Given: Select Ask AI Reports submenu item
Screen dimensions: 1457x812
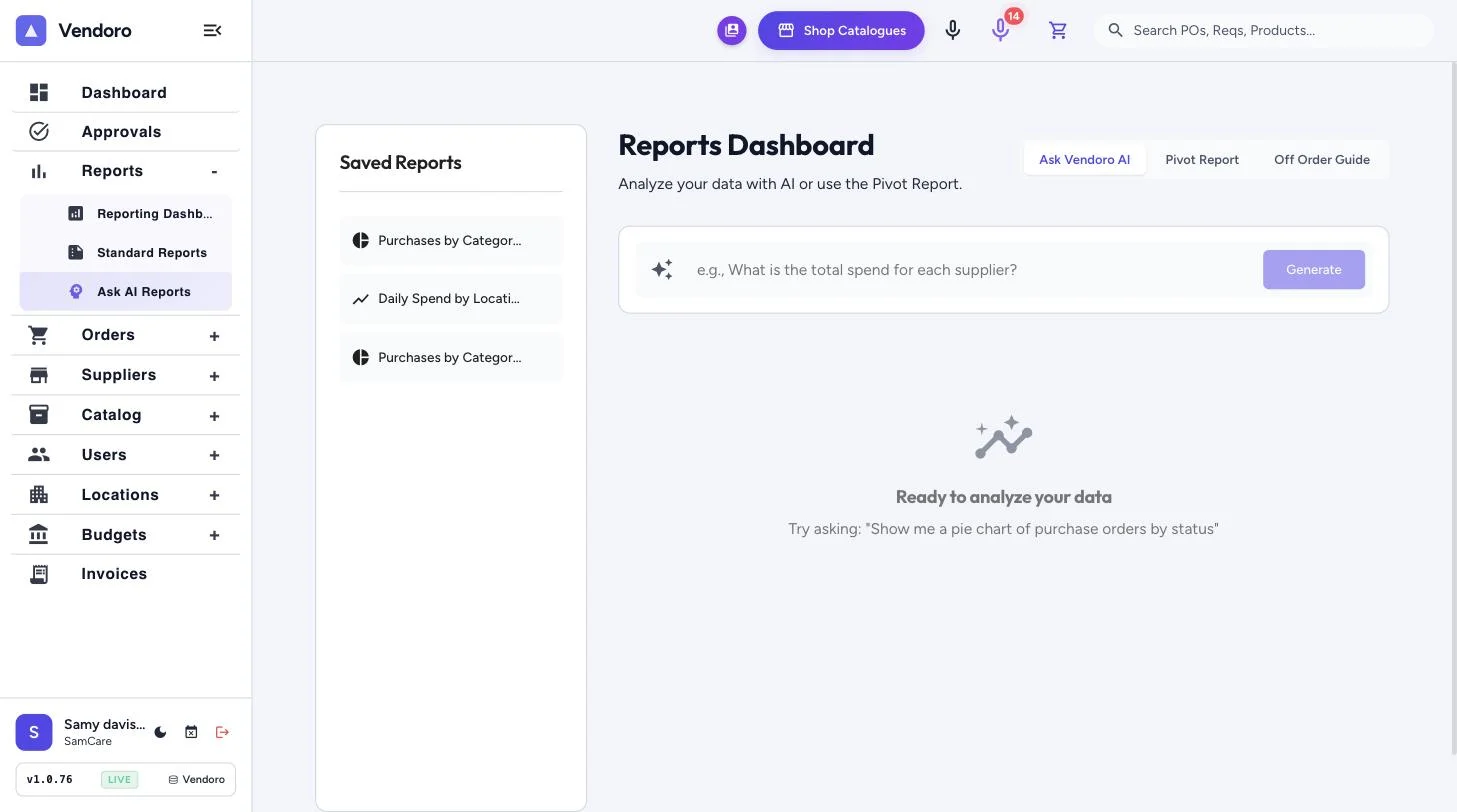Looking at the screenshot, I should (x=126, y=292).
